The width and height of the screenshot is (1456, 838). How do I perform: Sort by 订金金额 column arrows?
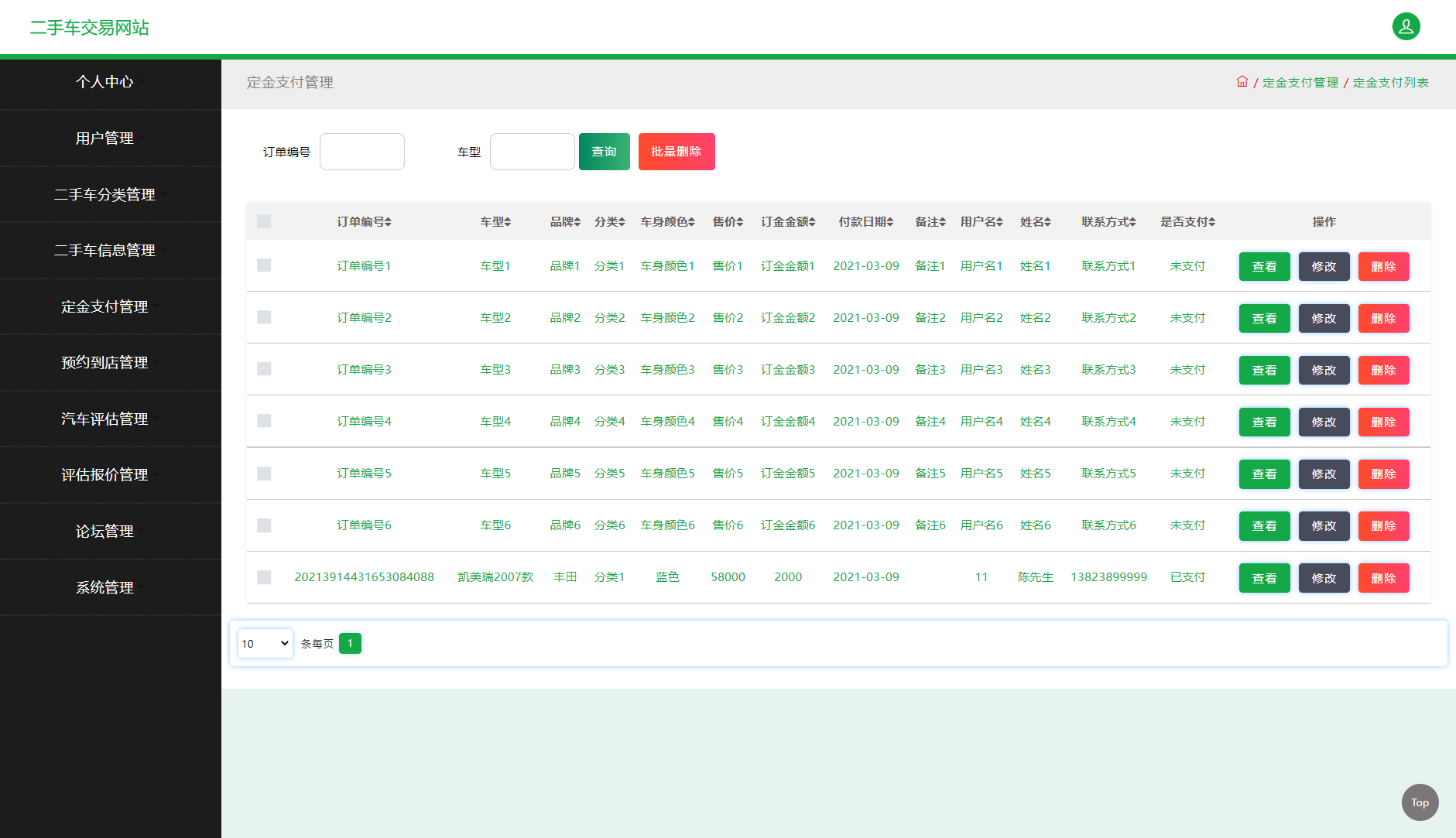pos(812,222)
